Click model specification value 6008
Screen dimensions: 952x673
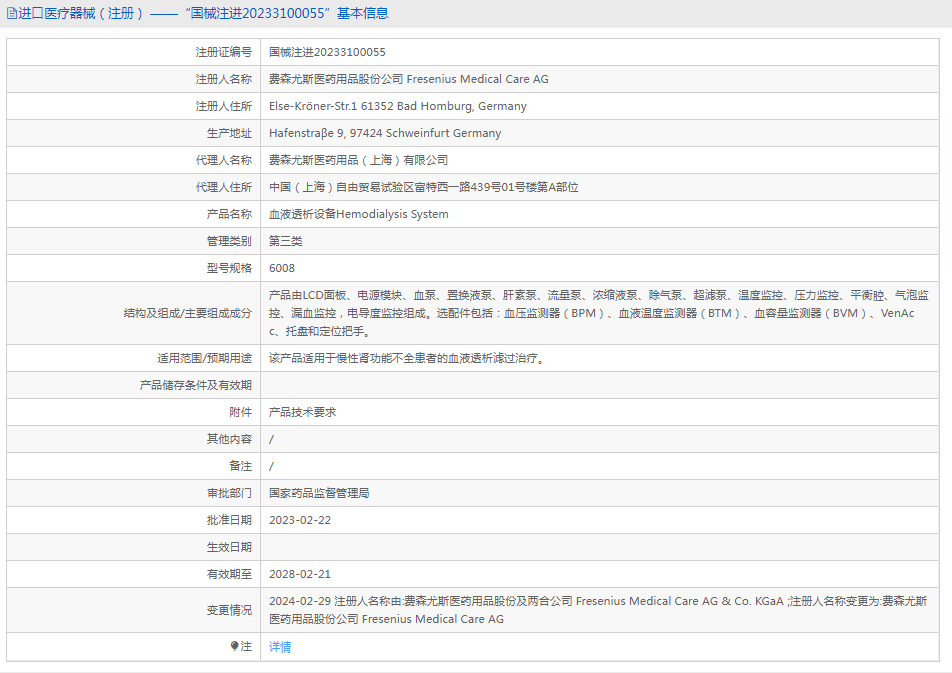[x=282, y=268]
